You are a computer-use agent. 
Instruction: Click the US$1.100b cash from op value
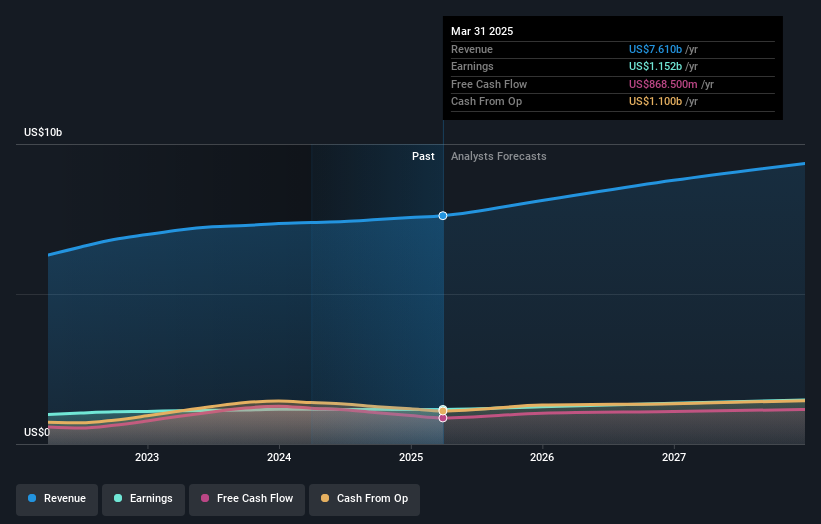click(x=655, y=102)
